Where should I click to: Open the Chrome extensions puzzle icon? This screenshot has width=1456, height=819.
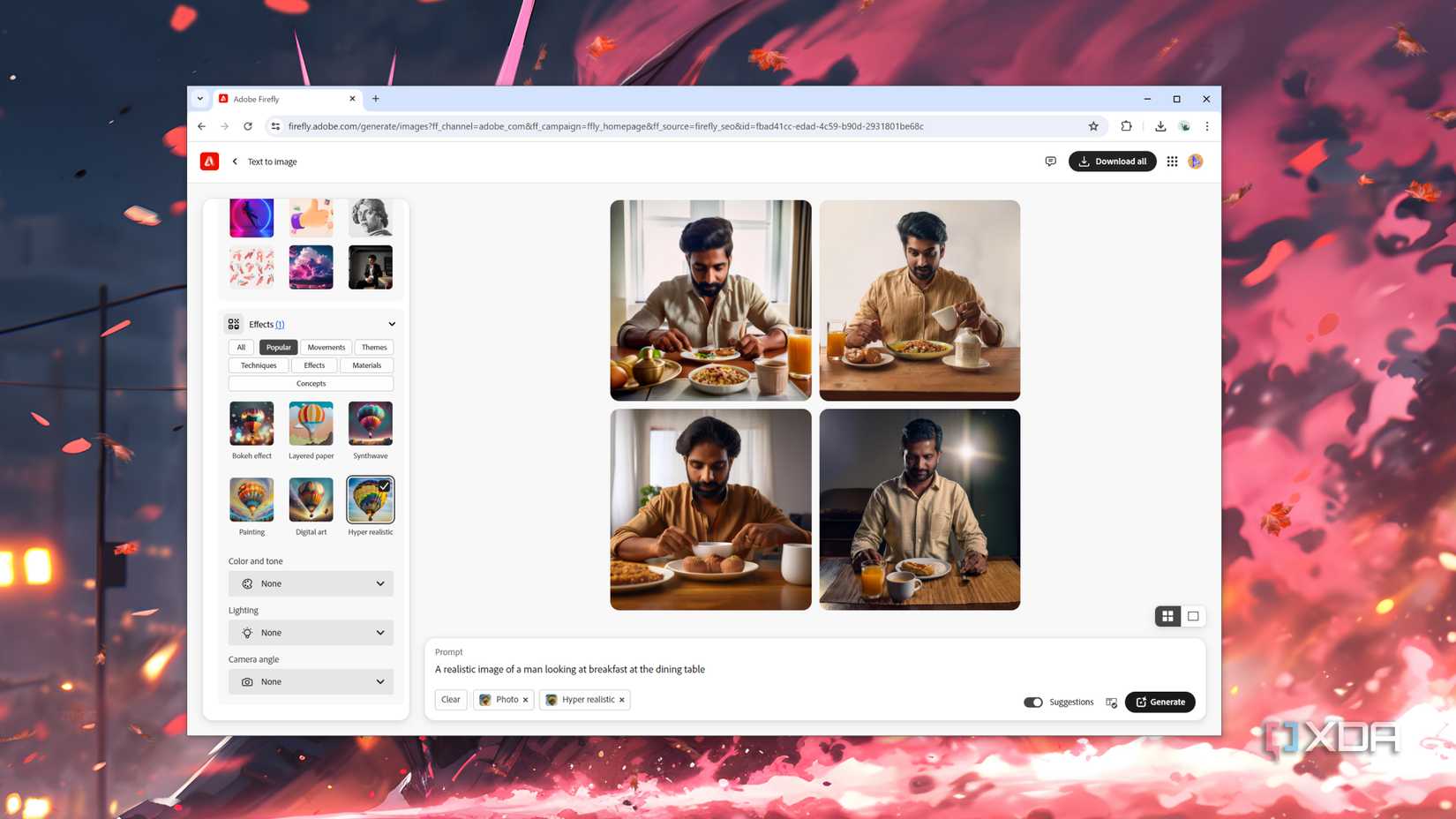(x=1126, y=126)
